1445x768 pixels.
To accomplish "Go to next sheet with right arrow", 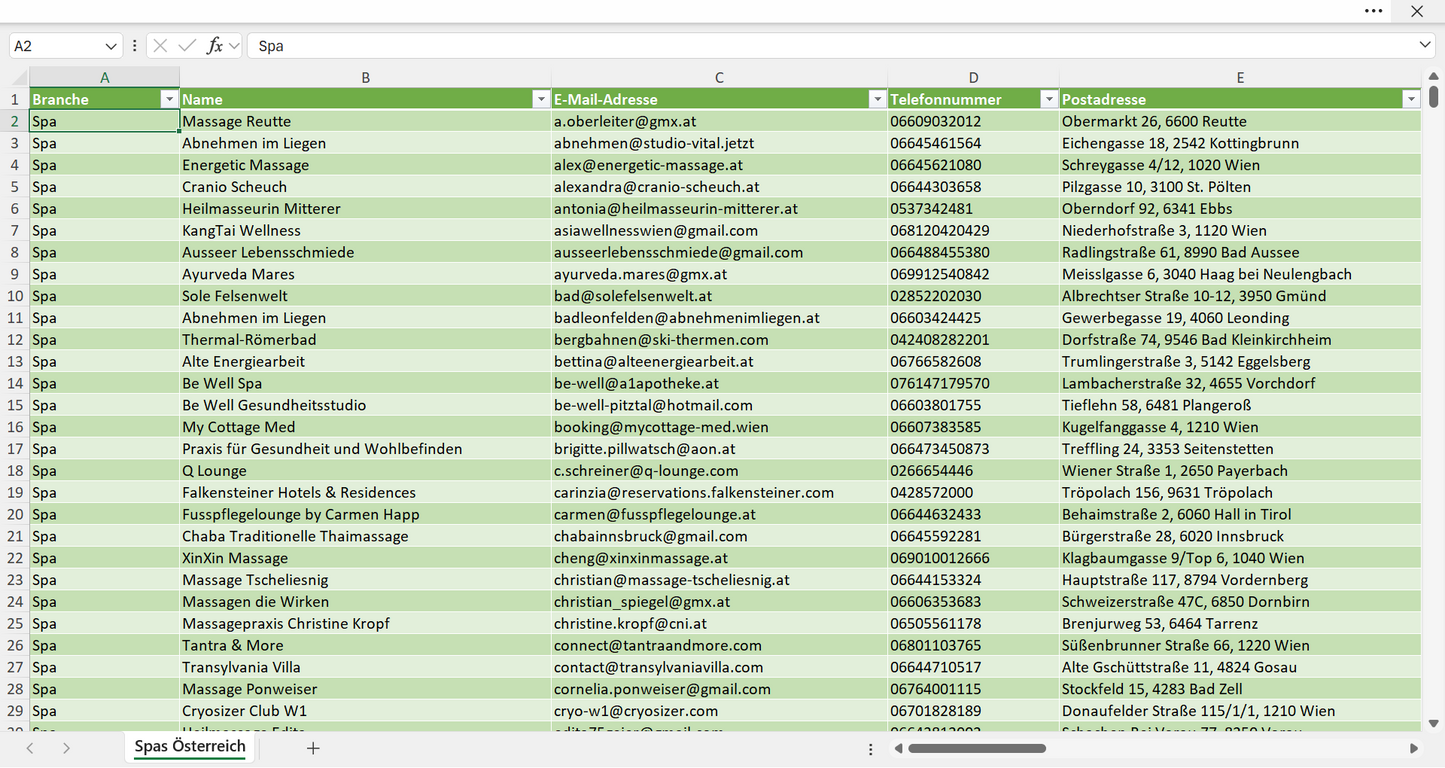I will pos(66,748).
